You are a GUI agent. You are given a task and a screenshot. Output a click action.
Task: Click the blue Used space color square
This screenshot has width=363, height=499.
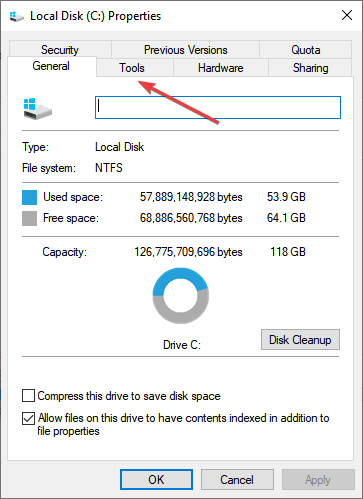29,197
